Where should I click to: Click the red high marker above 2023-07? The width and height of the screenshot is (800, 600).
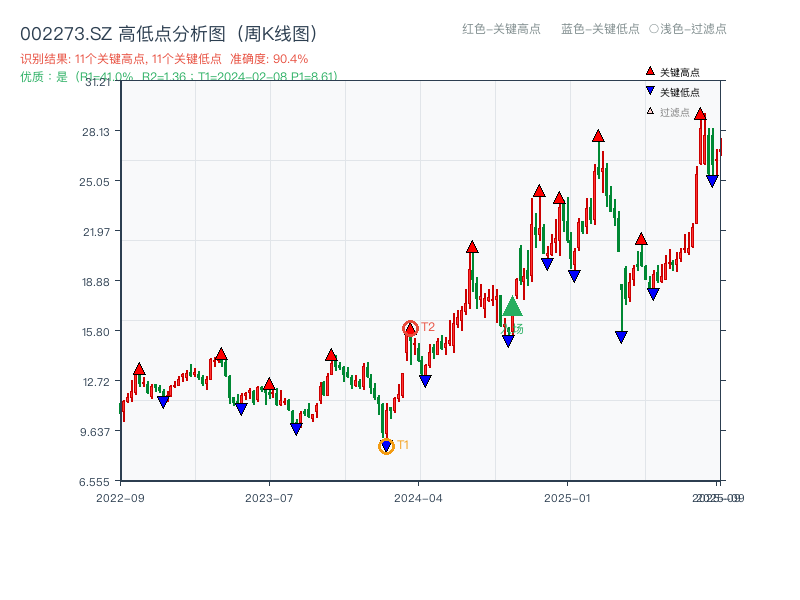pyautogui.click(x=269, y=384)
